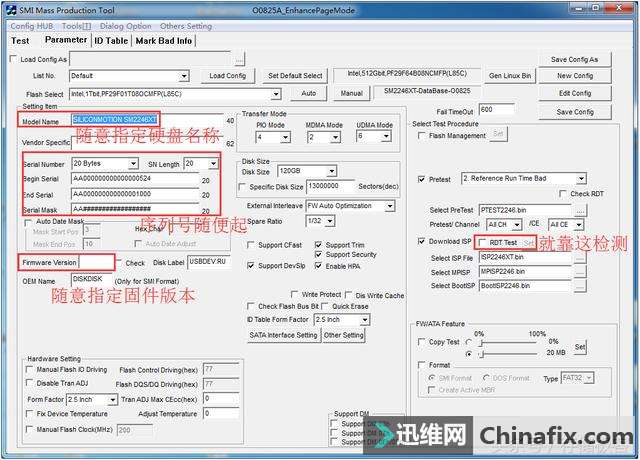The height and width of the screenshot is (460, 640).
Task: Click browse button beside Select ISP File
Action: 580,258
